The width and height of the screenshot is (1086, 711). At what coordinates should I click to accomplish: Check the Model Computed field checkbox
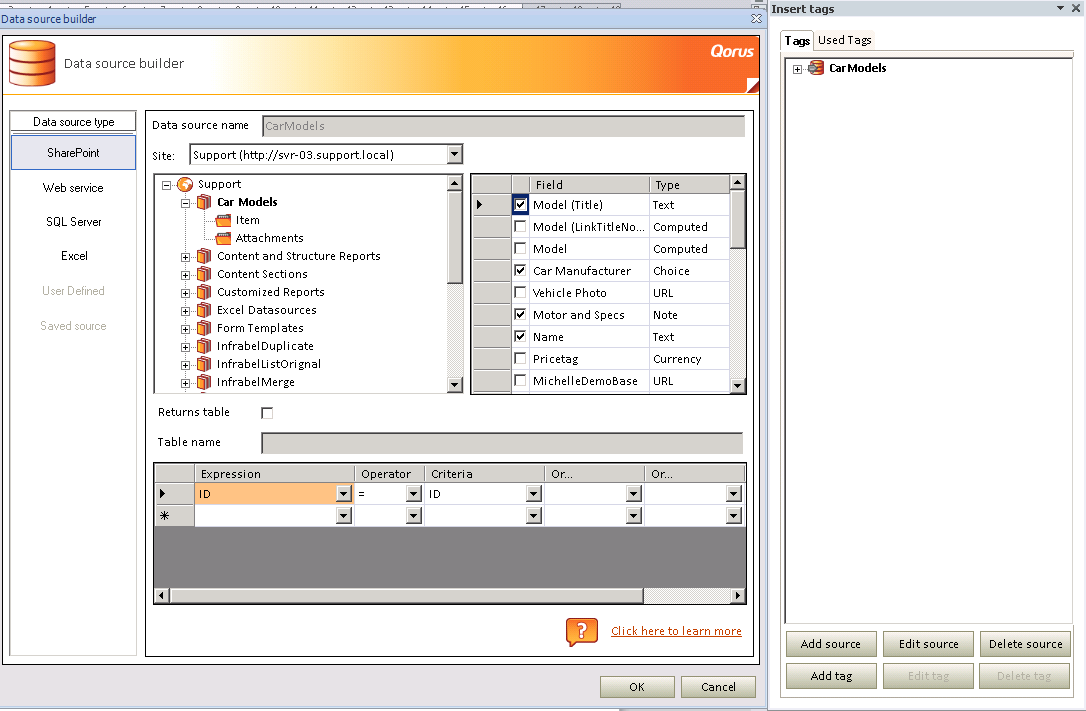pos(520,249)
